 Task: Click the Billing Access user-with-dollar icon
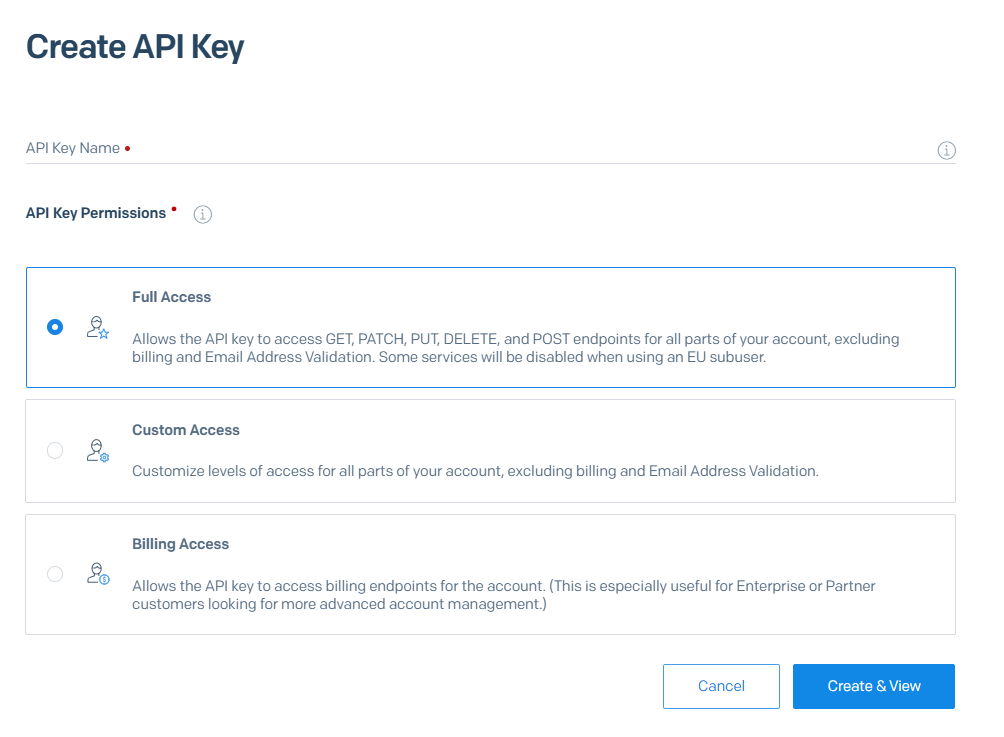click(x=98, y=574)
